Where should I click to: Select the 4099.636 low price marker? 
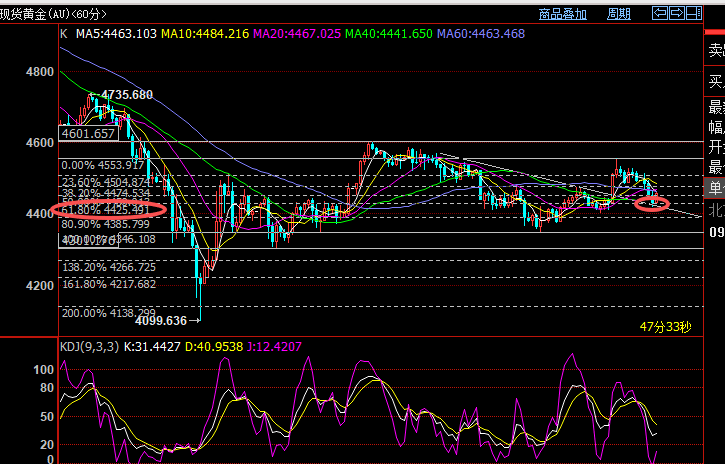pyautogui.click(x=160, y=320)
